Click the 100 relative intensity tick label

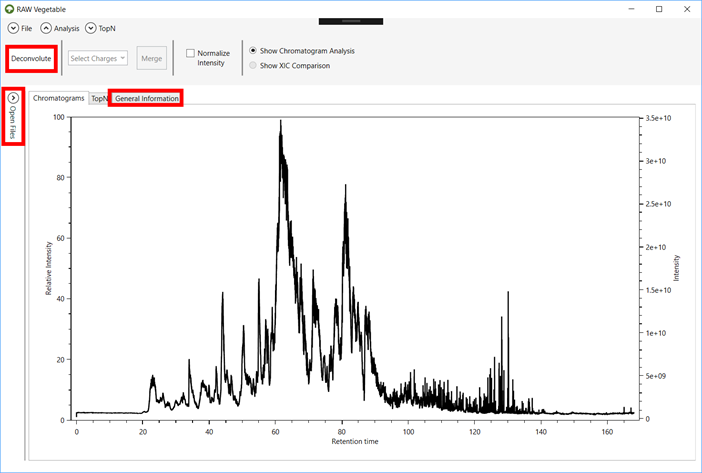(59, 117)
